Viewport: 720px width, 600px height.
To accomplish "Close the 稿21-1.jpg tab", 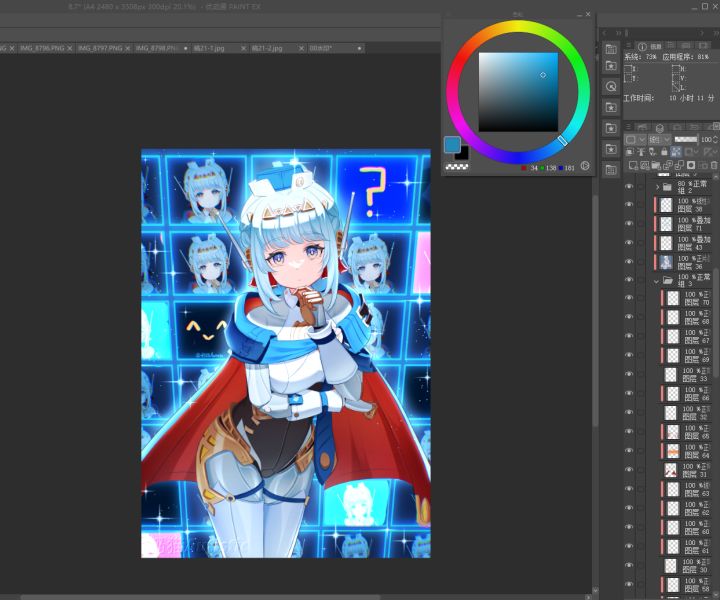I will tap(243, 48).
